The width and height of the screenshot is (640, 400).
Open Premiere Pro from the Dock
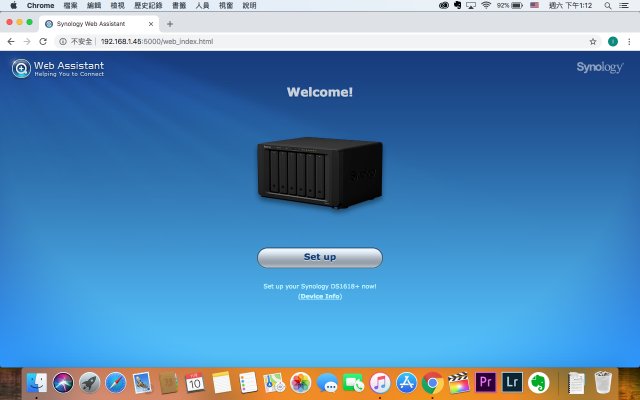point(486,382)
